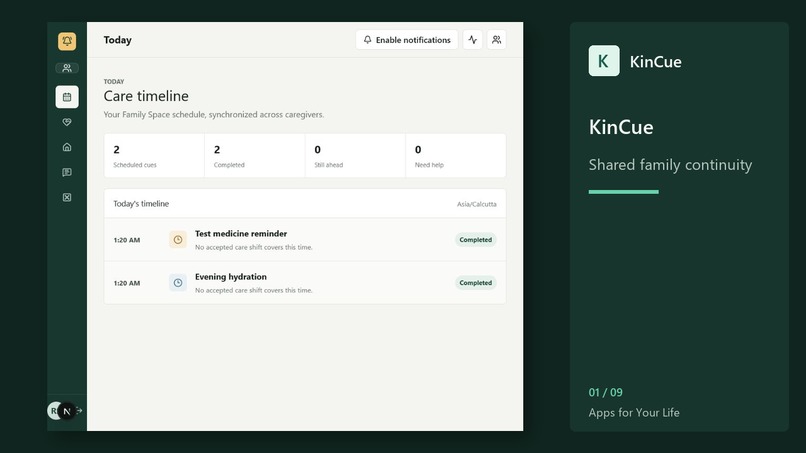Go to the home sidebar icon
The height and width of the screenshot is (453, 806).
(67, 147)
